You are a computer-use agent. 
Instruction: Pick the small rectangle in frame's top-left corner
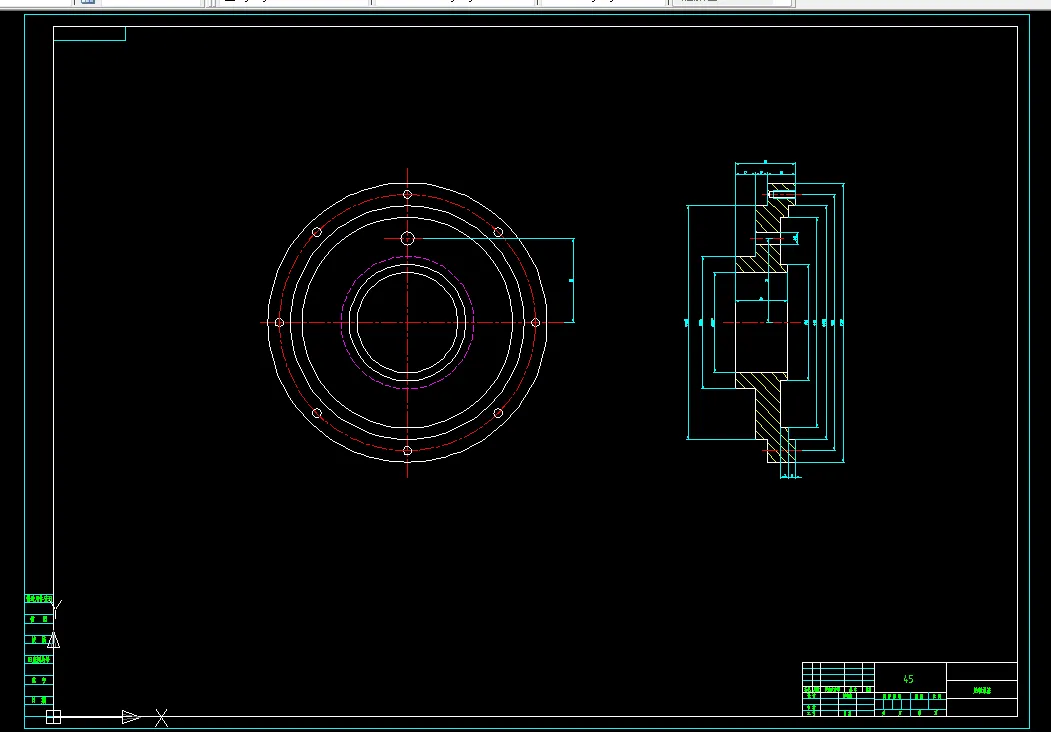coord(89,34)
